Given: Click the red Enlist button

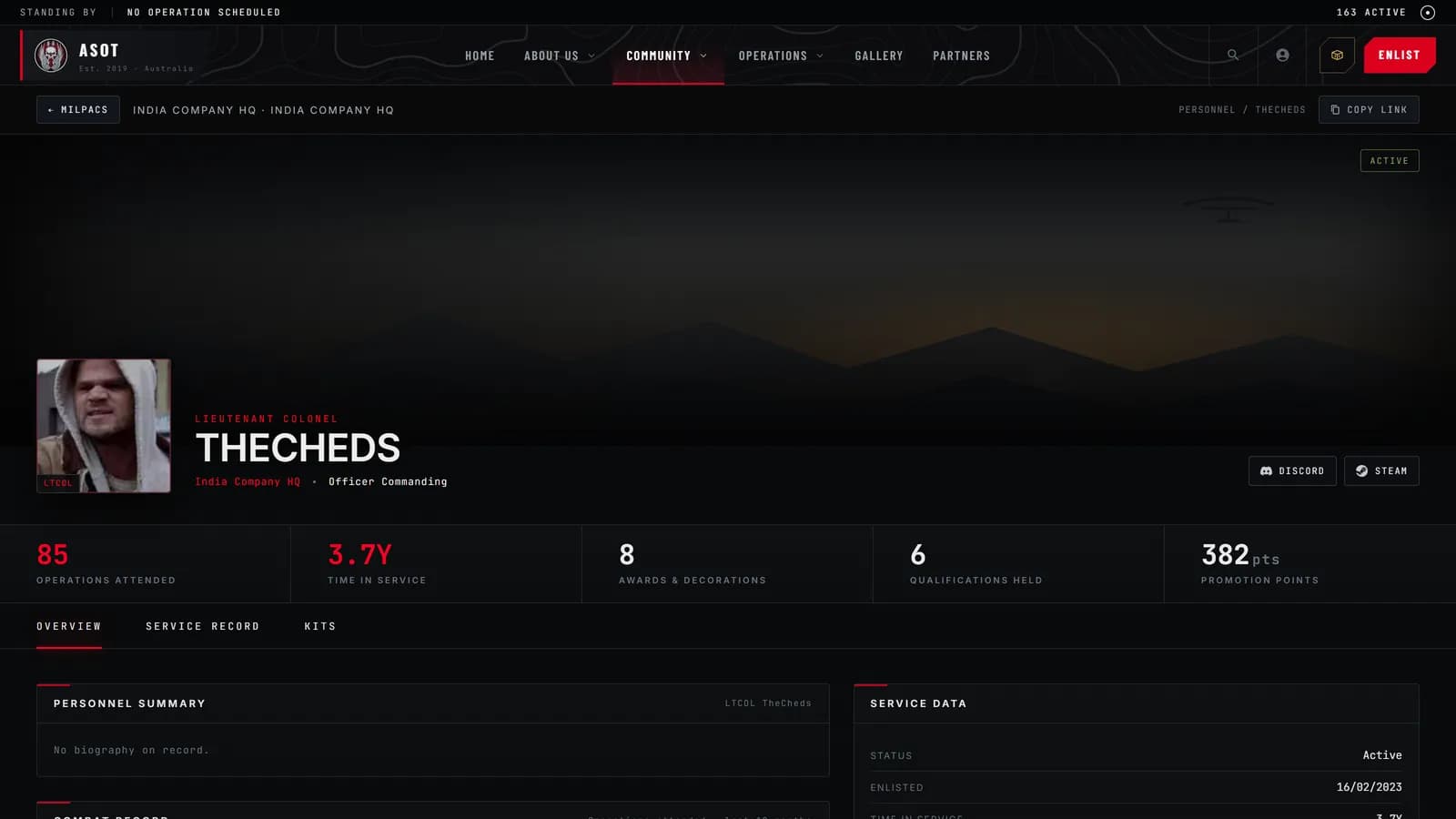Looking at the screenshot, I should (x=1400, y=55).
